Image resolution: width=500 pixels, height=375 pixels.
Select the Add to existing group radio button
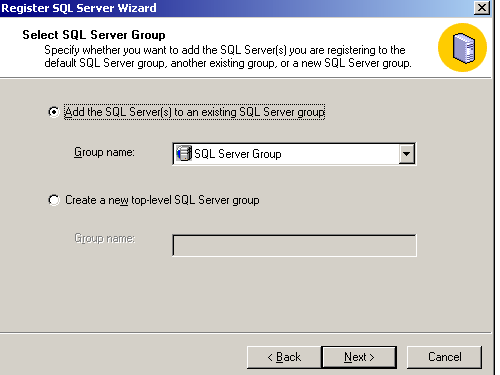tap(54, 112)
